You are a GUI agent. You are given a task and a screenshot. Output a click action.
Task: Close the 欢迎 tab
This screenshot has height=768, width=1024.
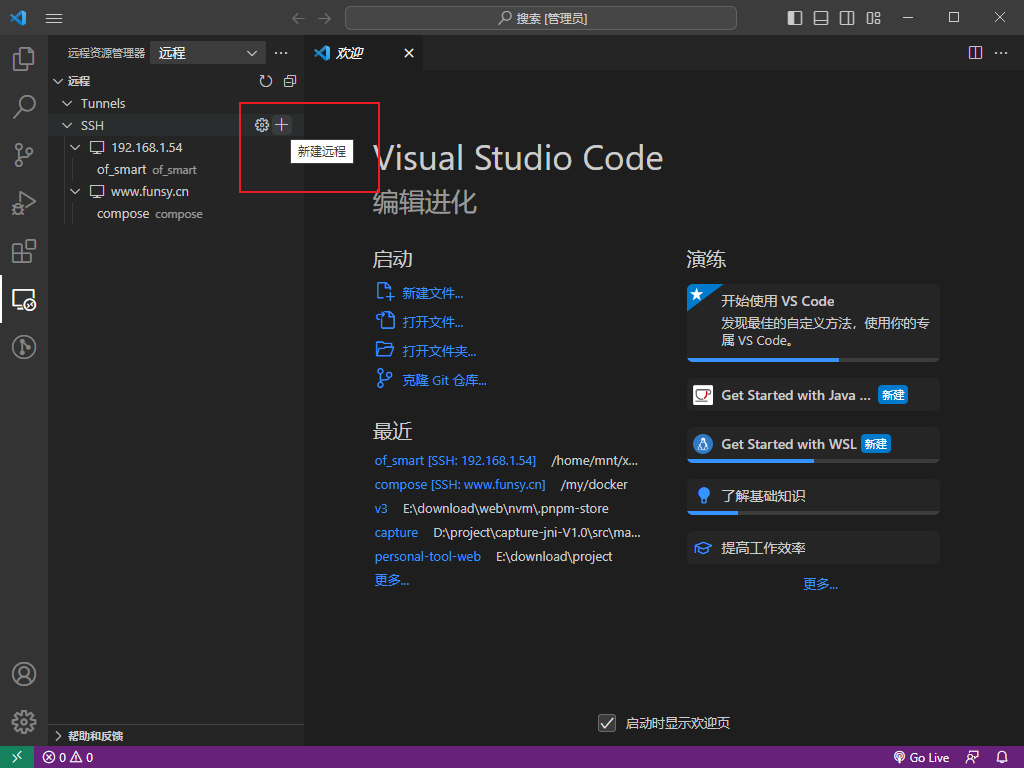pyautogui.click(x=409, y=53)
